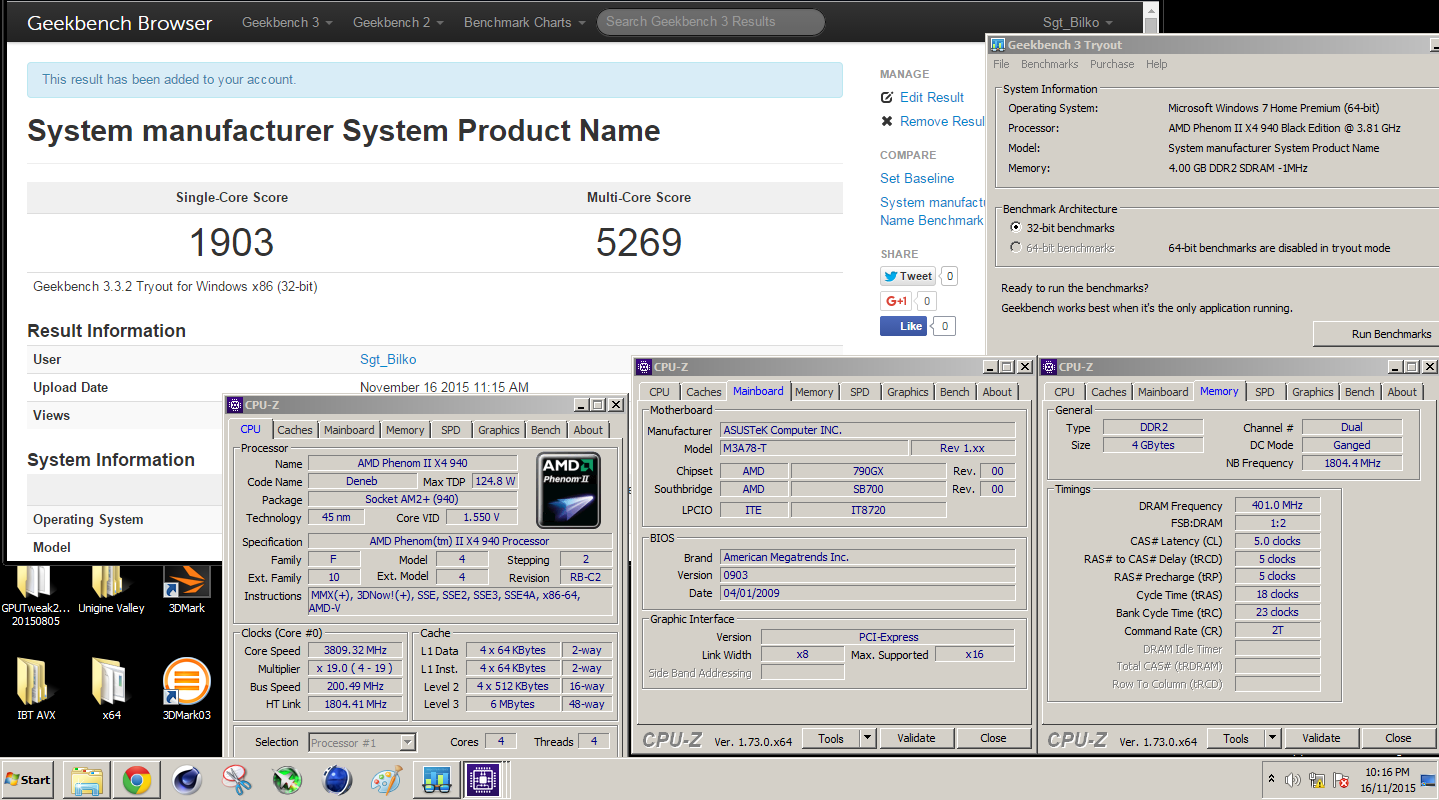The height and width of the screenshot is (800, 1439).
Task: Click Close button in Memory CPU-Z window
Action: (x=1398, y=738)
